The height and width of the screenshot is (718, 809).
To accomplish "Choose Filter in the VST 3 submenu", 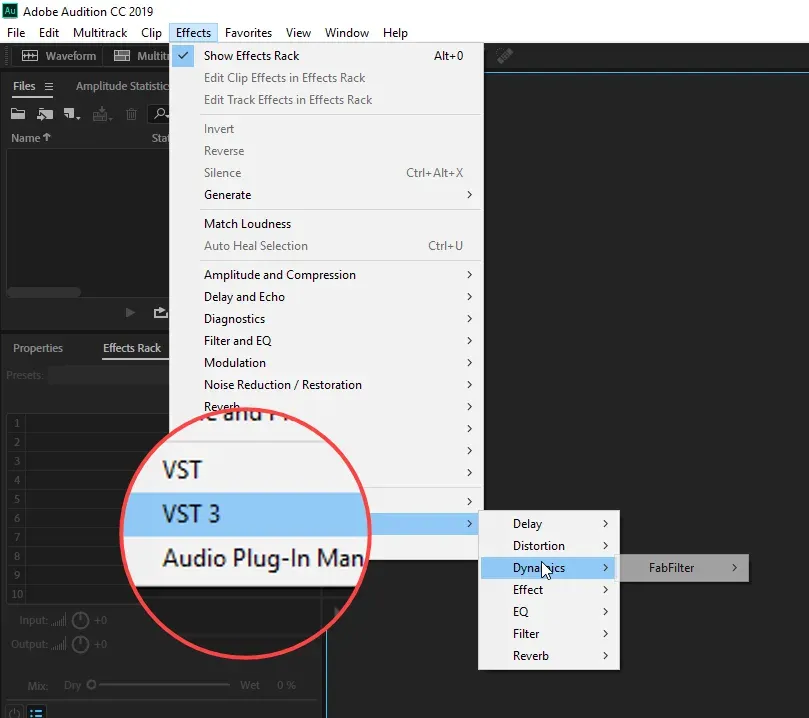I will 549,634.
